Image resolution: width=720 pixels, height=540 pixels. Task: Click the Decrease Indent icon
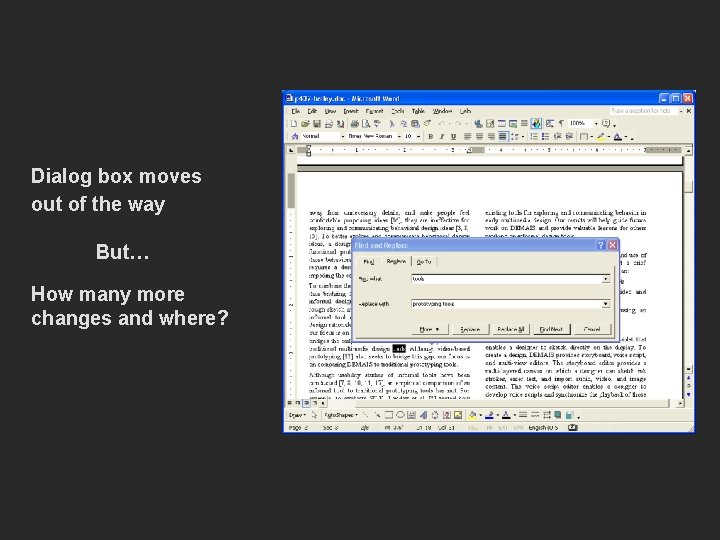click(x=557, y=136)
